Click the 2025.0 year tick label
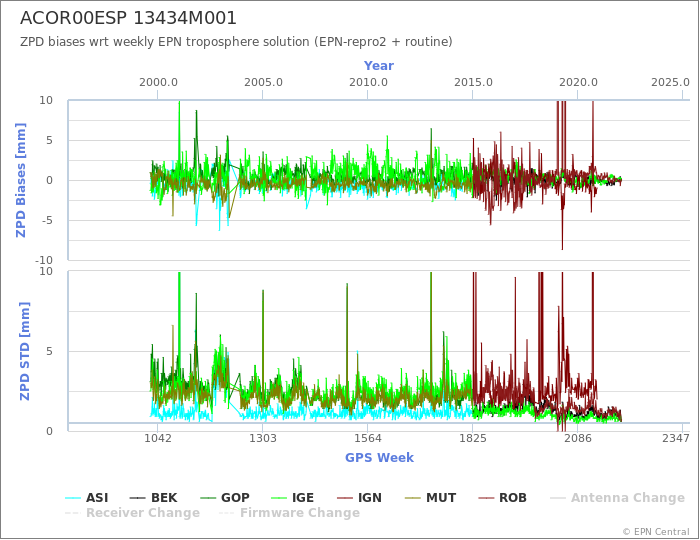Image resolution: width=700 pixels, height=540 pixels. [670, 83]
